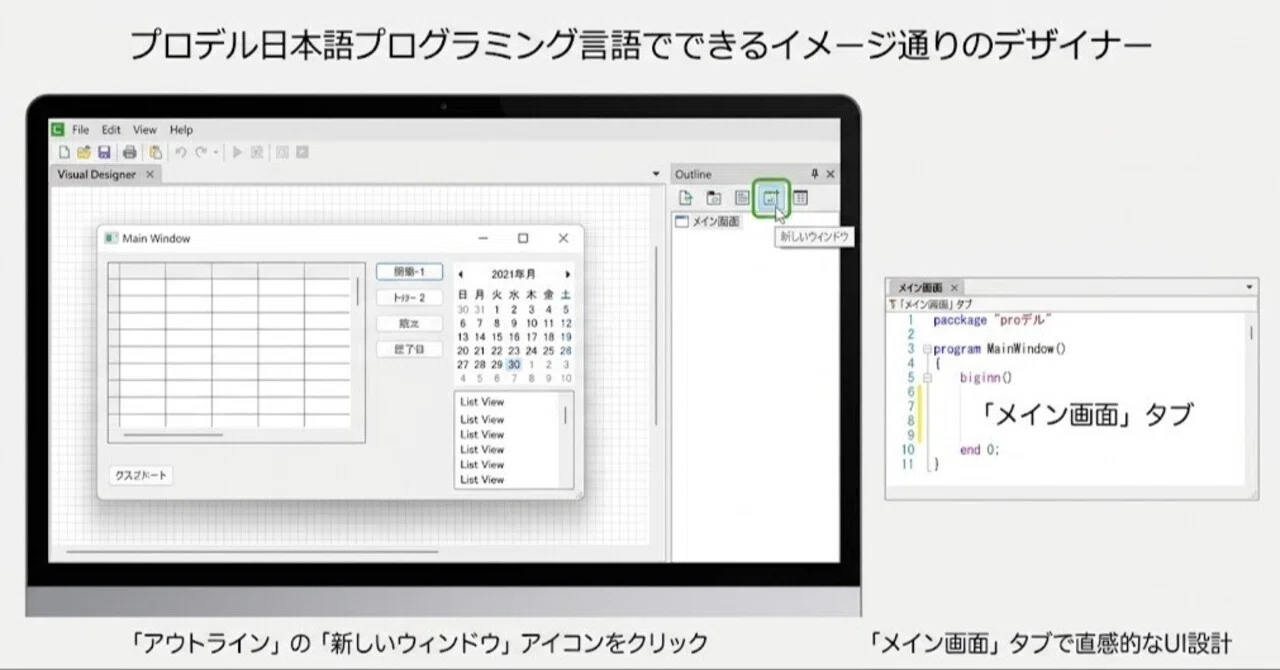
Task: Click the Run play icon in the toolbar
Action: tap(237, 152)
